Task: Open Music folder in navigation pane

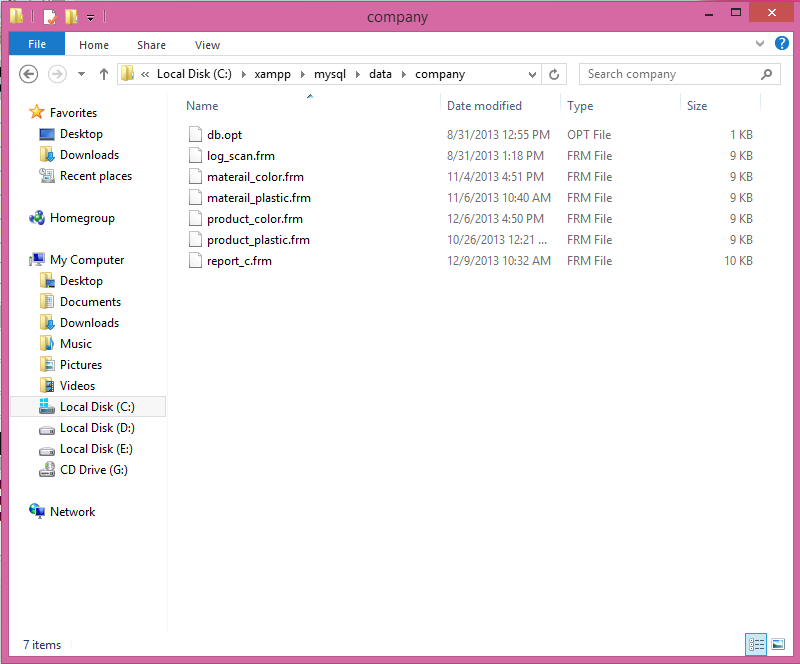Action: [76, 343]
